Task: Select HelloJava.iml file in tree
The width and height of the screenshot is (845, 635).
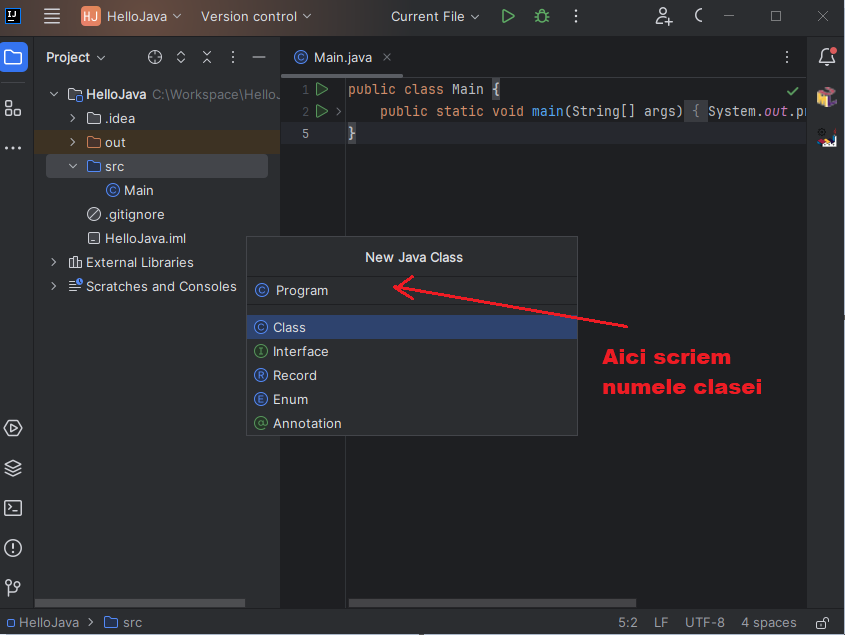Action: coord(137,238)
